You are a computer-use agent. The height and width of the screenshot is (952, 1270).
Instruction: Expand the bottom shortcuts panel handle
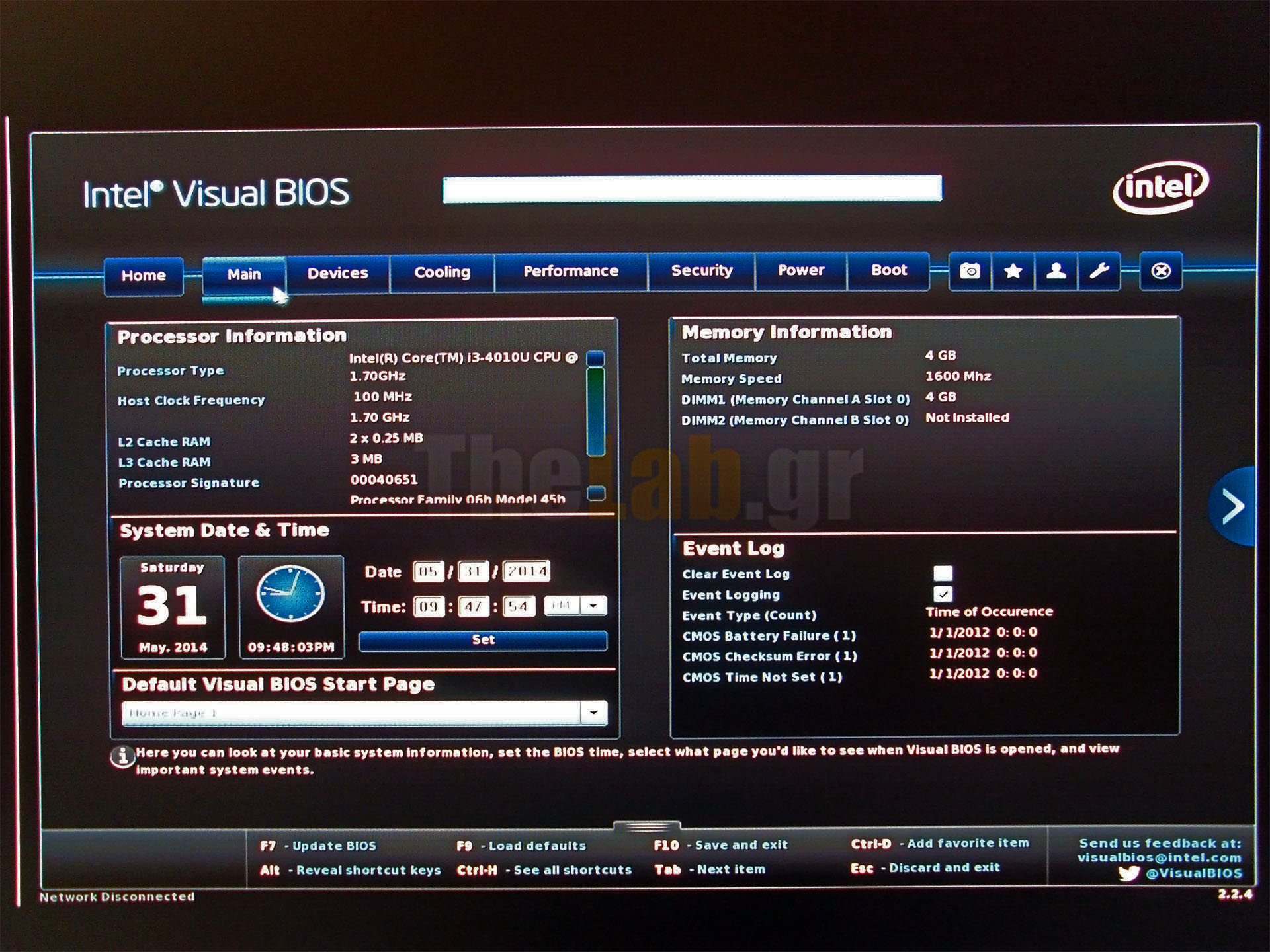point(646,826)
